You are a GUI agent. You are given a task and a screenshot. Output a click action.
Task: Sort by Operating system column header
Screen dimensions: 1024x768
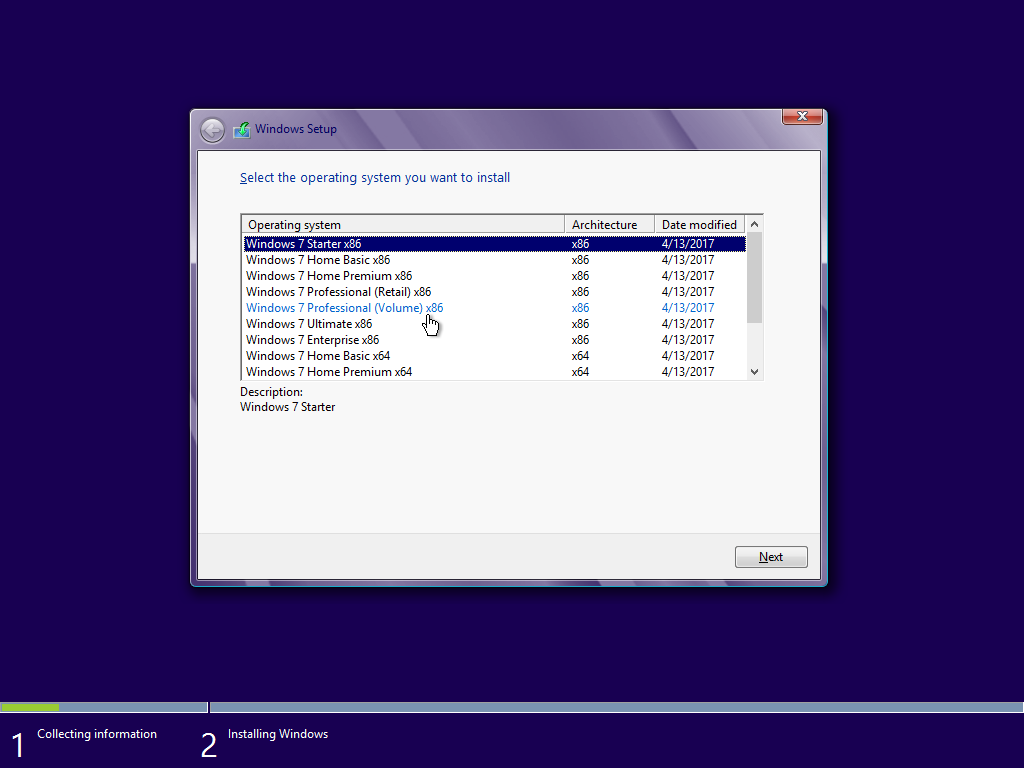pyautogui.click(x=403, y=225)
